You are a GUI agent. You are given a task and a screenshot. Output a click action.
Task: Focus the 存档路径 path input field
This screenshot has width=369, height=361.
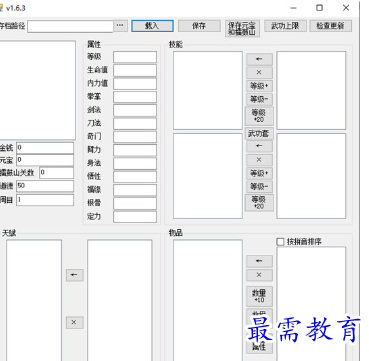pyautogui.click(x=70, y=26)
